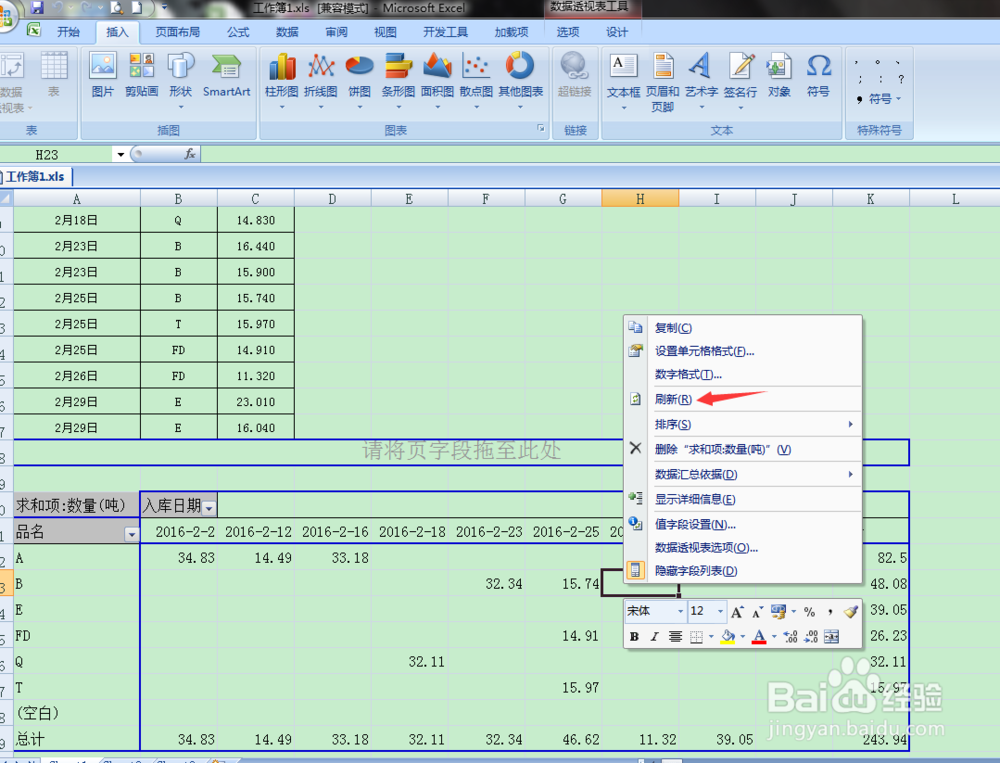The width and height of the screenshot is (1000, 763).
Task: Click the 表 table icon
Action: (54, 75)
